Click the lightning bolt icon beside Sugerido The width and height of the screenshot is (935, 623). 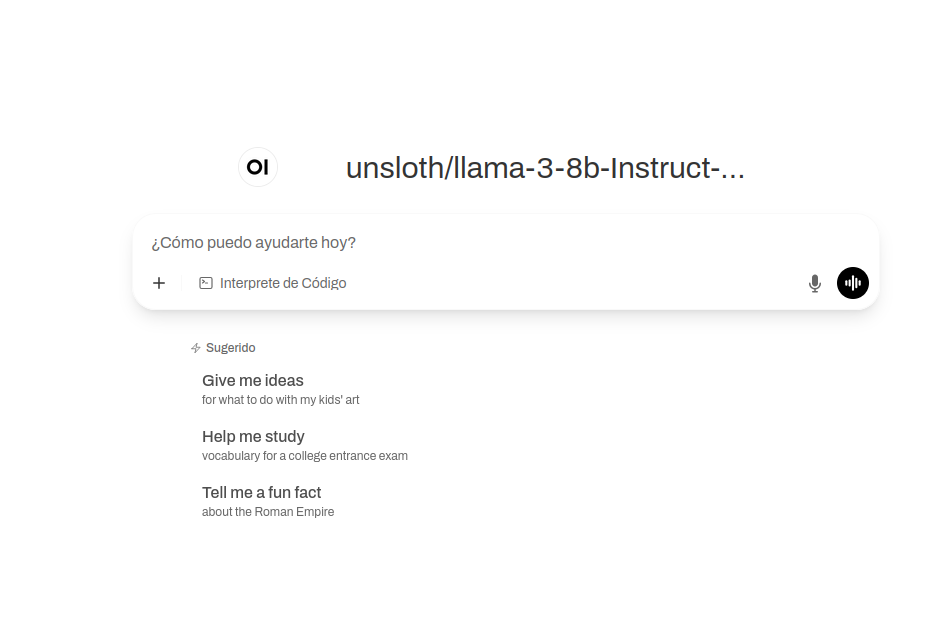[196, 348]
